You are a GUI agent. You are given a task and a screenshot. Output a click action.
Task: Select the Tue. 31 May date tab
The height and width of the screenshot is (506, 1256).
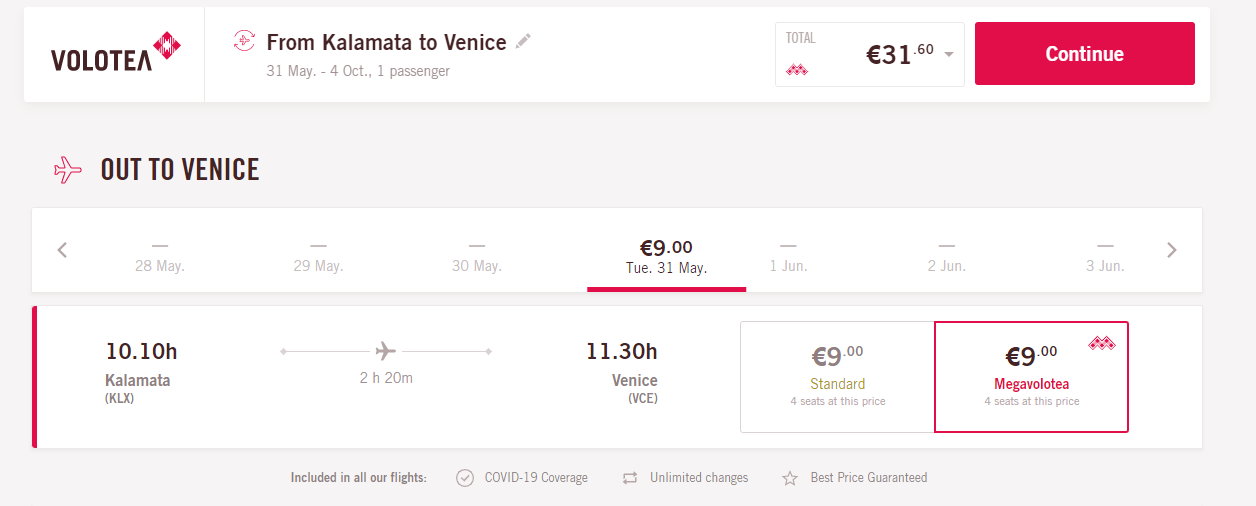click(666, 255)
